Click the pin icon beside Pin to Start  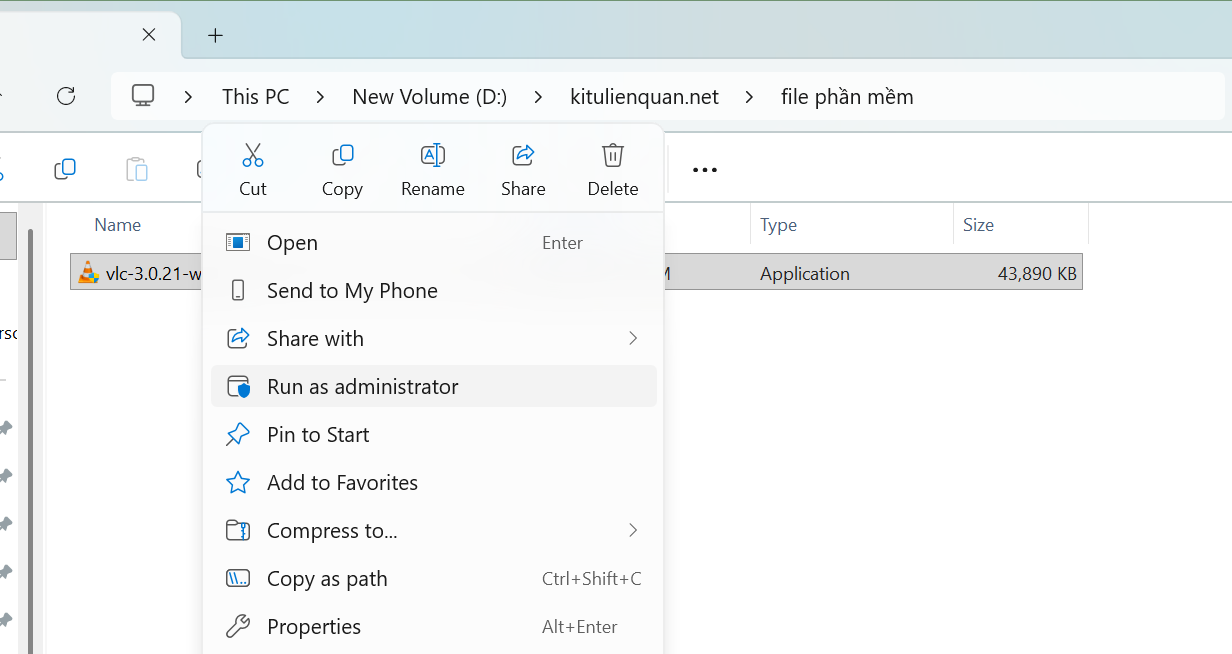(x=238, y=434)
